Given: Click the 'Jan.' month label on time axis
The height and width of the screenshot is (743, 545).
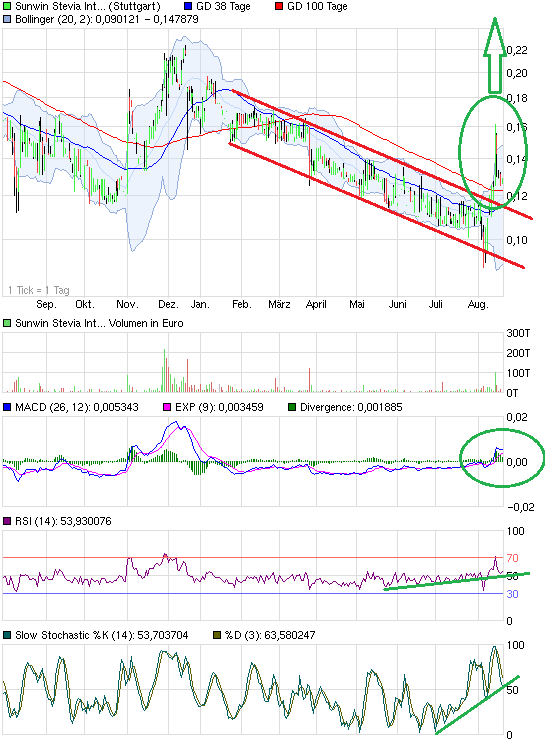Looking at the screenshot, I should (200, 304).
